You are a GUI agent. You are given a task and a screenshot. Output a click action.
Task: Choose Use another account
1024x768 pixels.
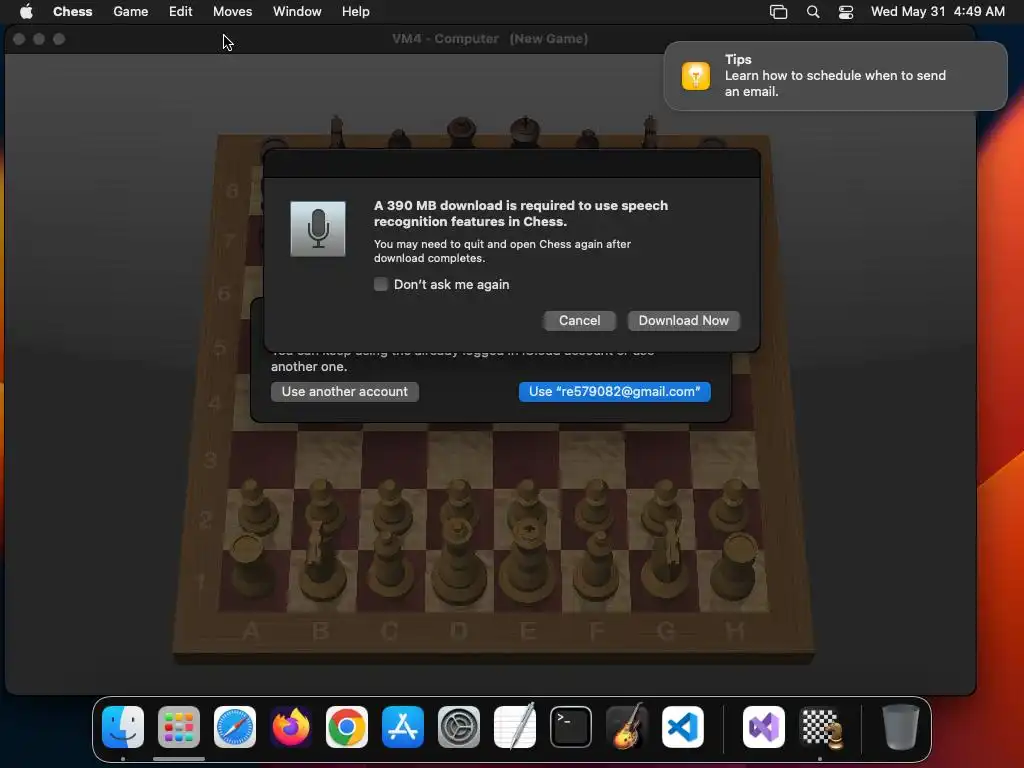pos(345,392)
